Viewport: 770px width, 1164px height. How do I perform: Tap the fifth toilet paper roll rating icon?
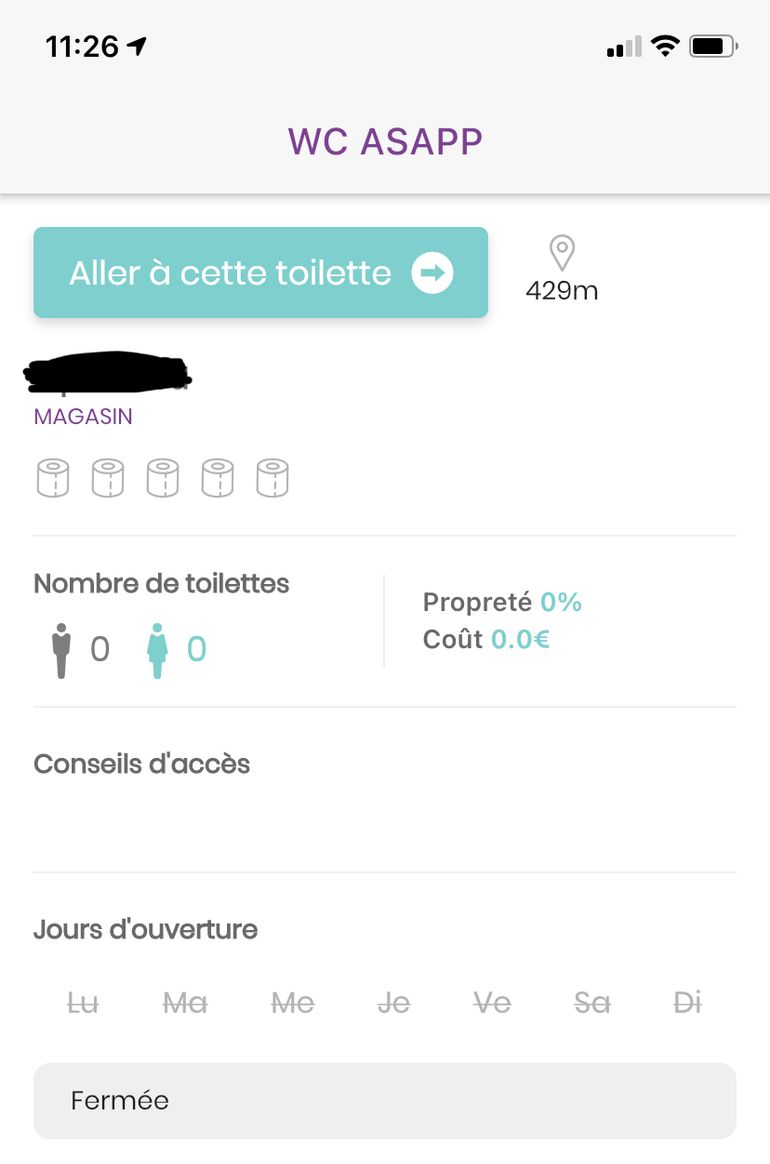click(x=272, y=478)
